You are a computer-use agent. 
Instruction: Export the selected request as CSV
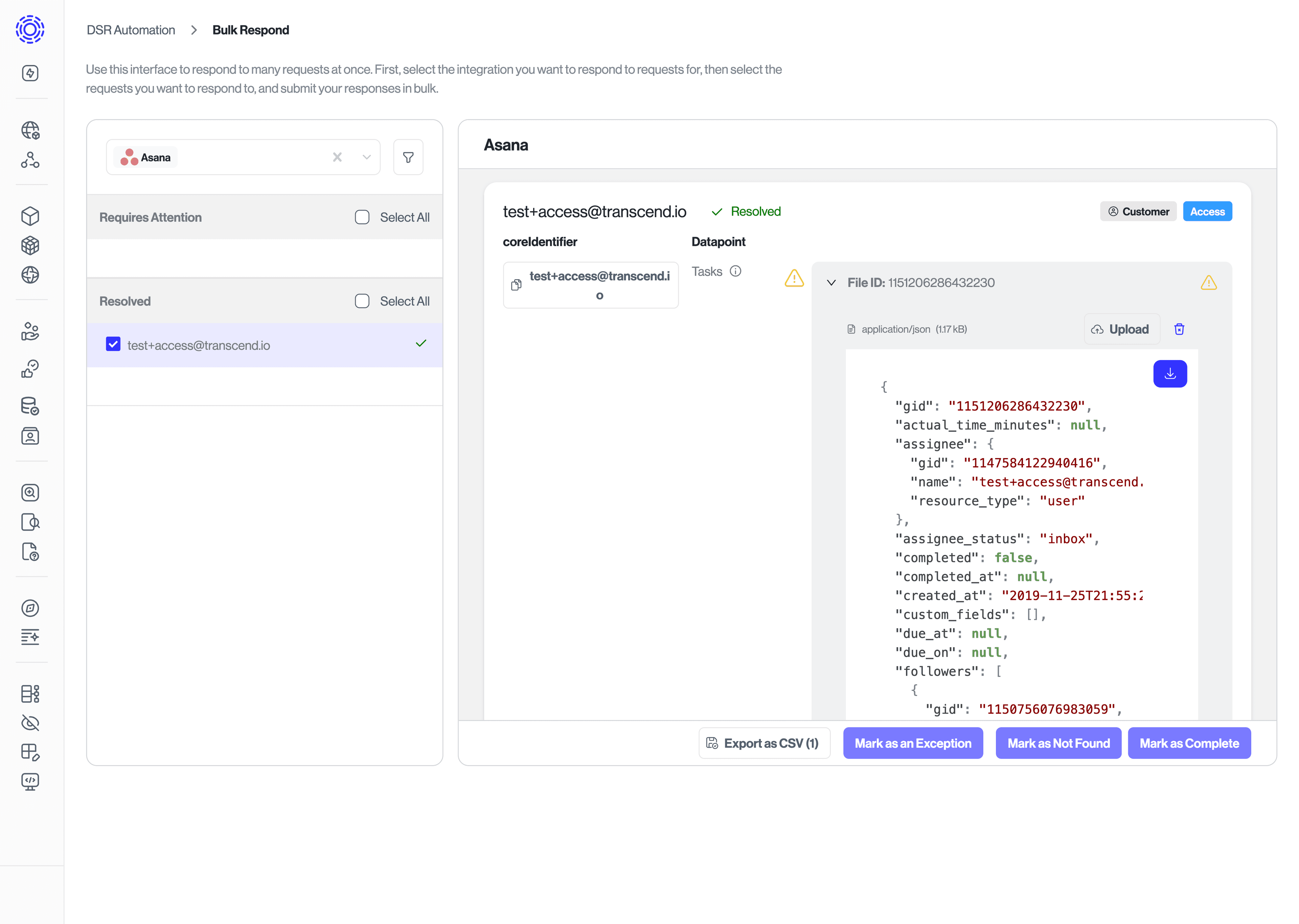(x=764, y=743)
